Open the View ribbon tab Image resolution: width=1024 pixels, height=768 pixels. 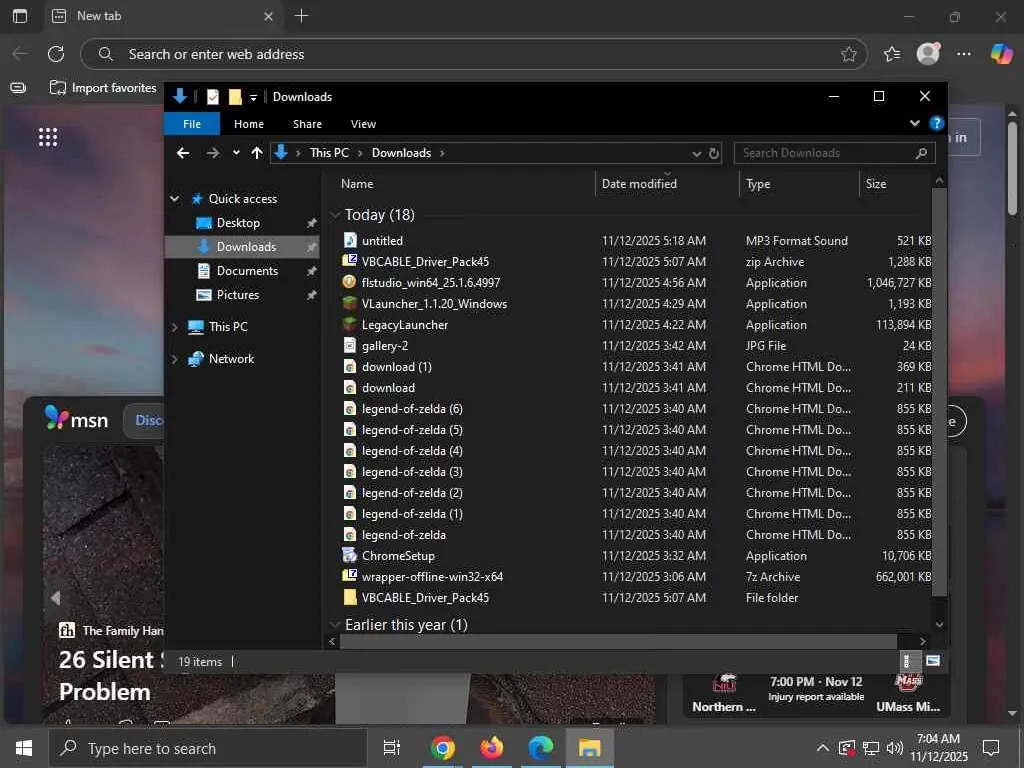[363, 124]
